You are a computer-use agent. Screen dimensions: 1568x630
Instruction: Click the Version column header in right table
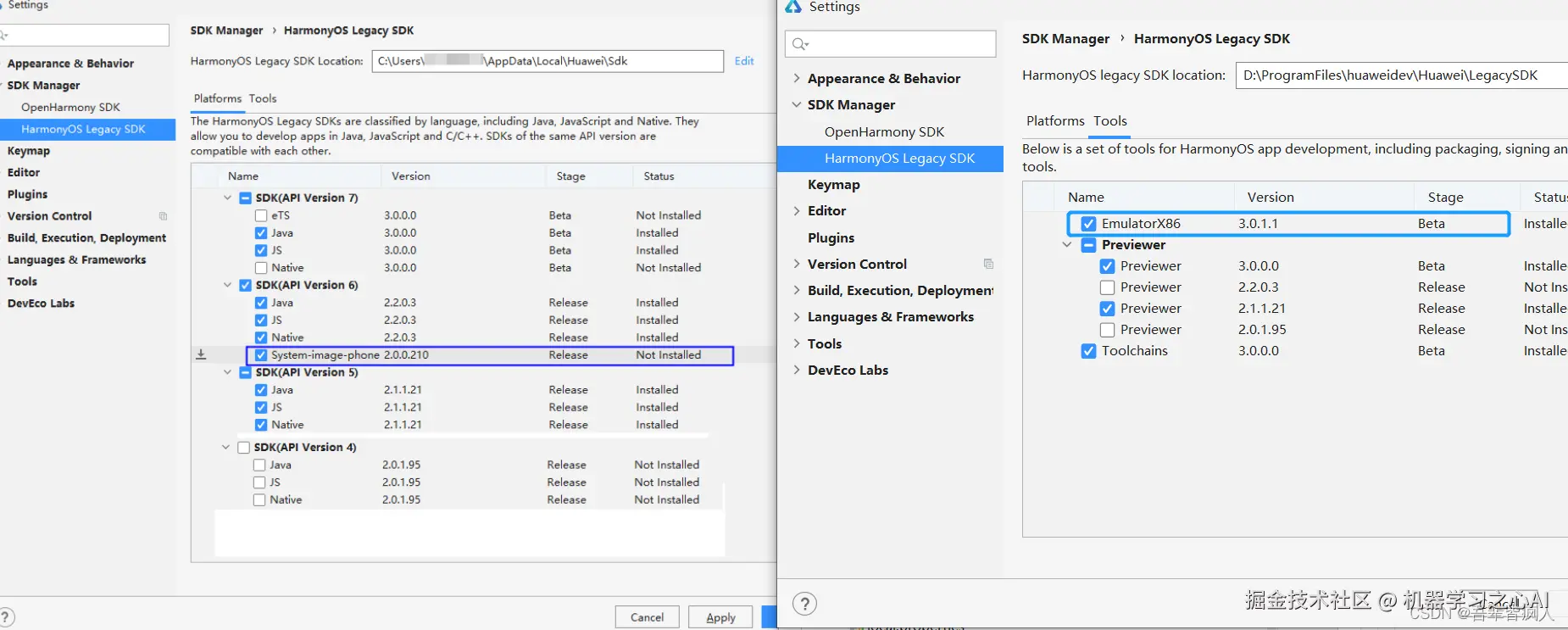1271,197
